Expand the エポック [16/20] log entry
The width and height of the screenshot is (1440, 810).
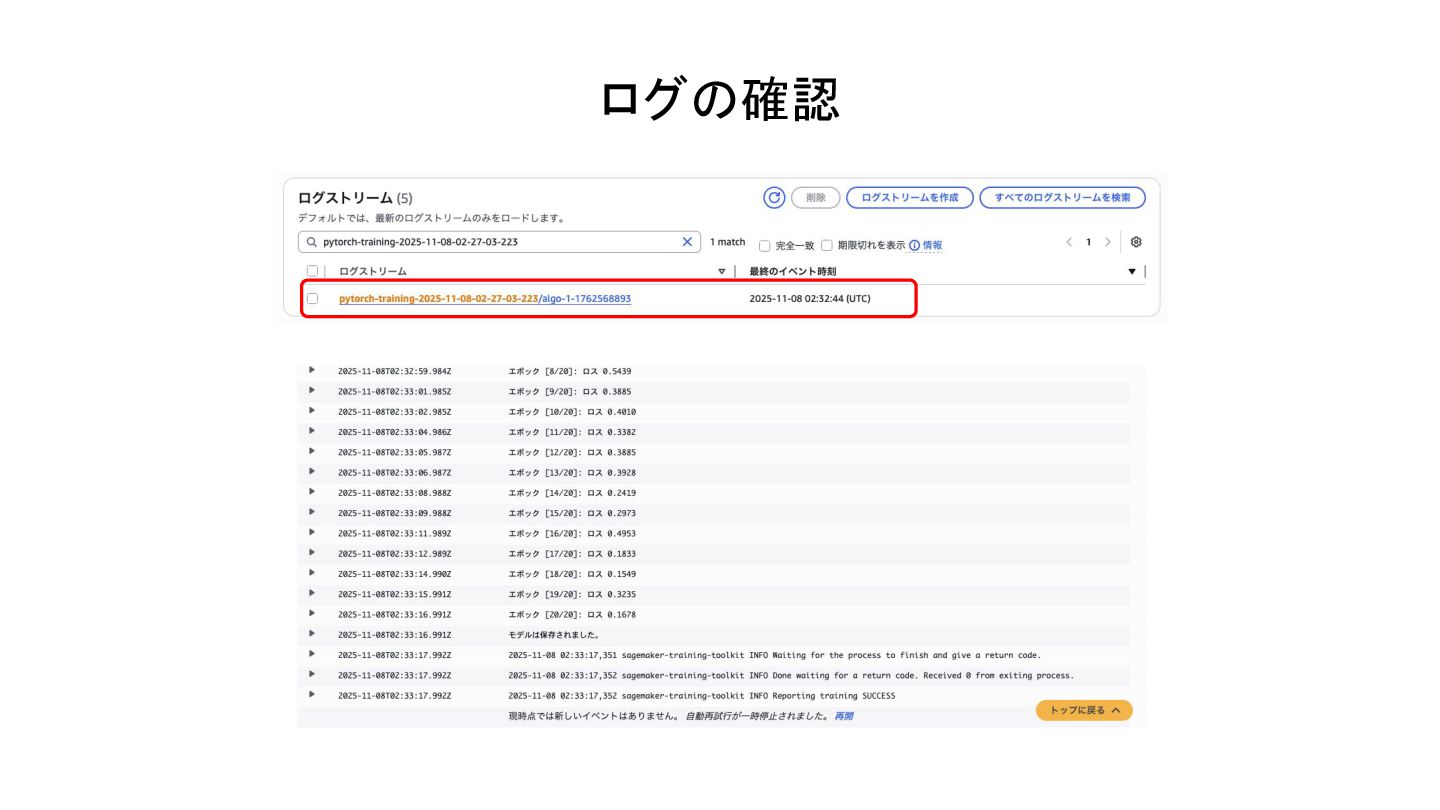coord(312,532)
